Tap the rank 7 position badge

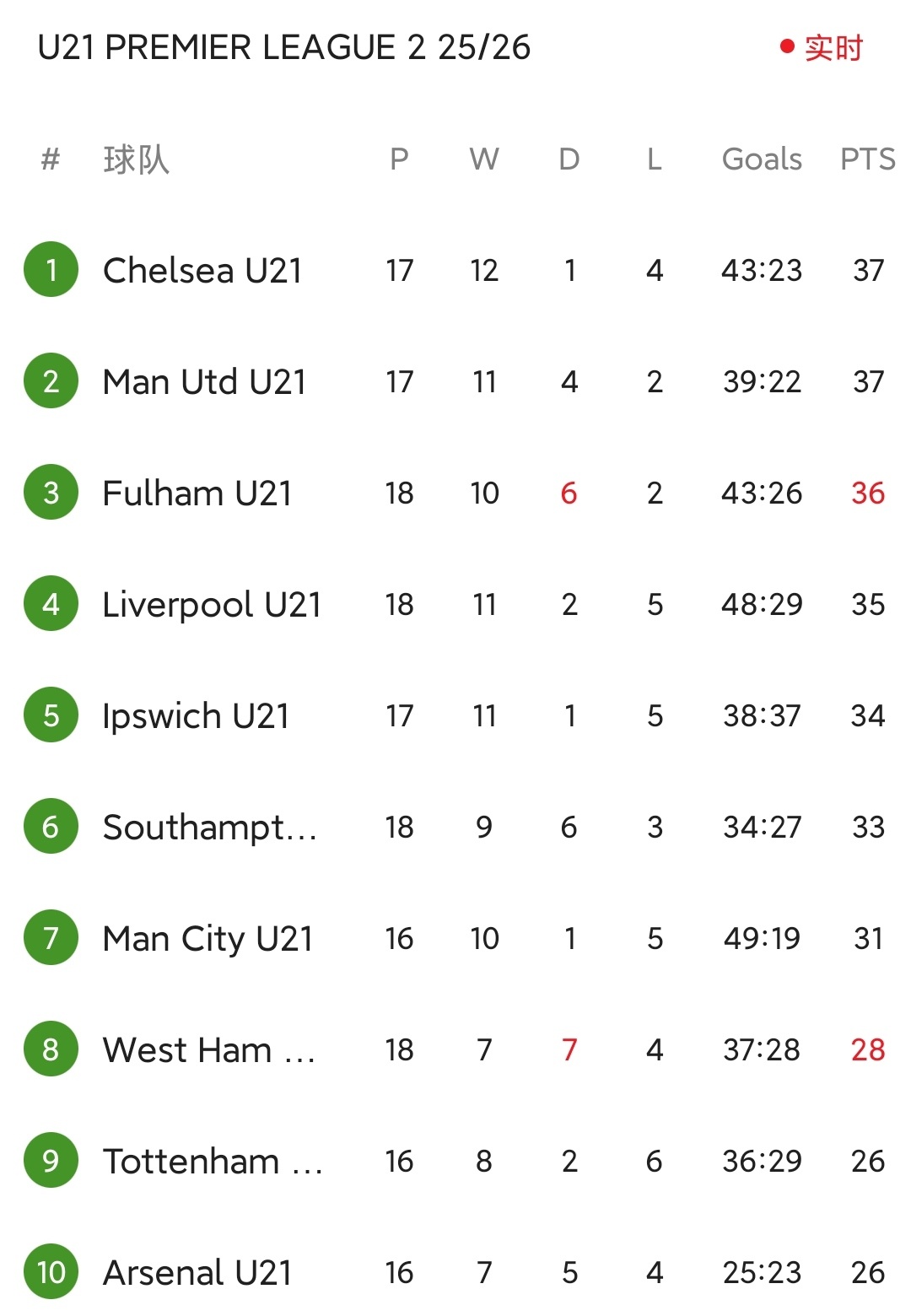point(51,938)
